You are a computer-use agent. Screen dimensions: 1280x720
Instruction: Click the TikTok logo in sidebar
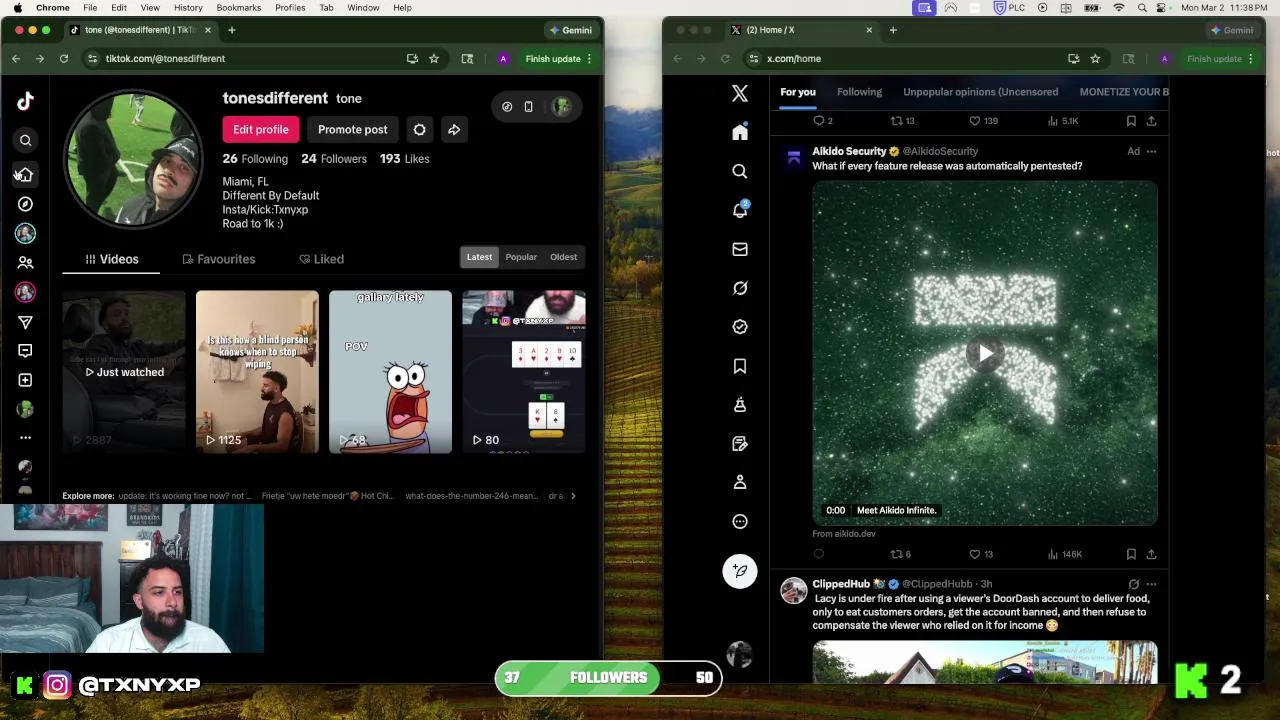pos(25,100)
